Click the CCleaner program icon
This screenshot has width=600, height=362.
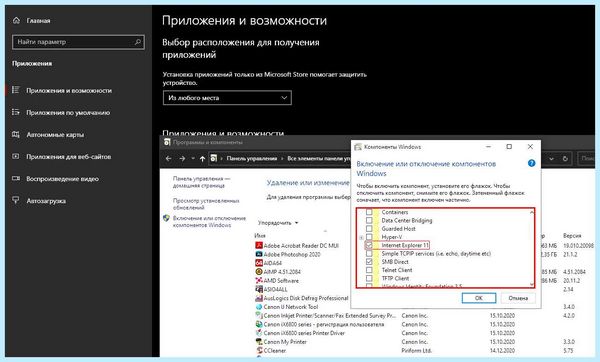pyautogui.click(x=259, y=351)
